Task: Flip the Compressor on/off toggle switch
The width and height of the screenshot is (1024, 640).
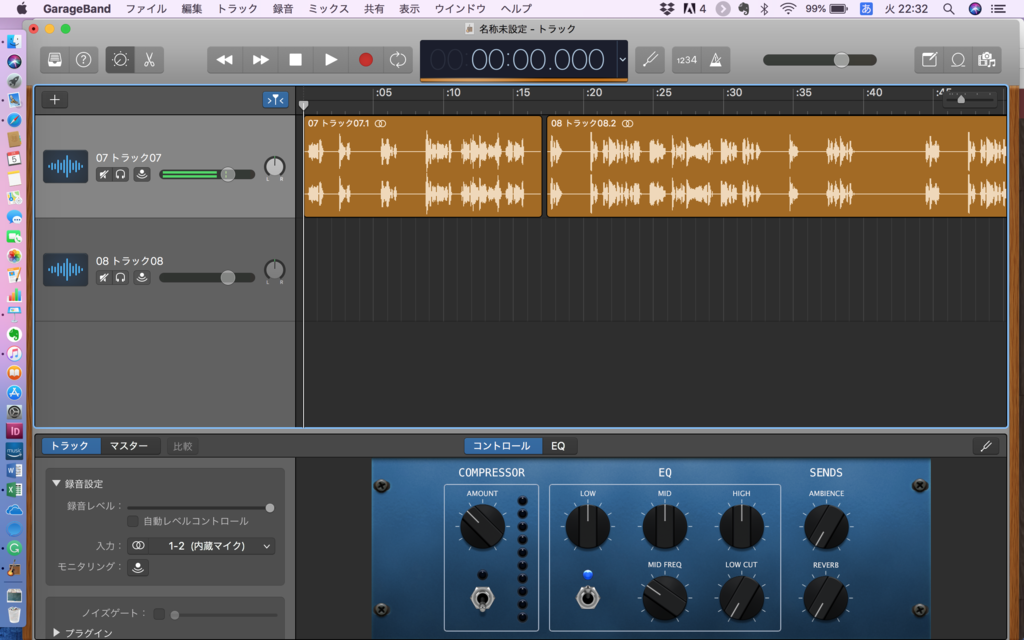Action: click(x=483, y=598)
